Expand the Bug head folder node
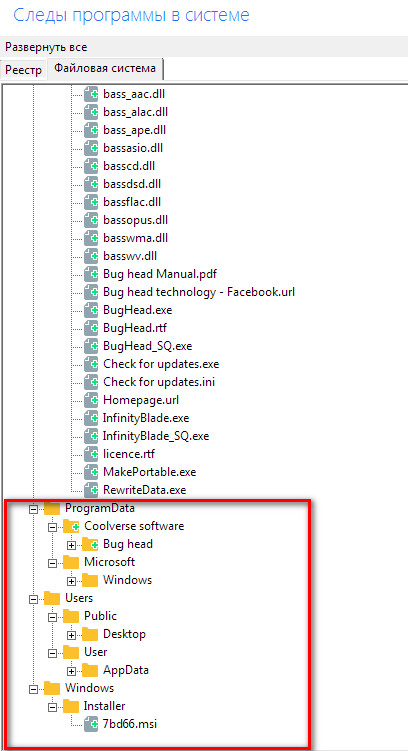 [72, 546]
